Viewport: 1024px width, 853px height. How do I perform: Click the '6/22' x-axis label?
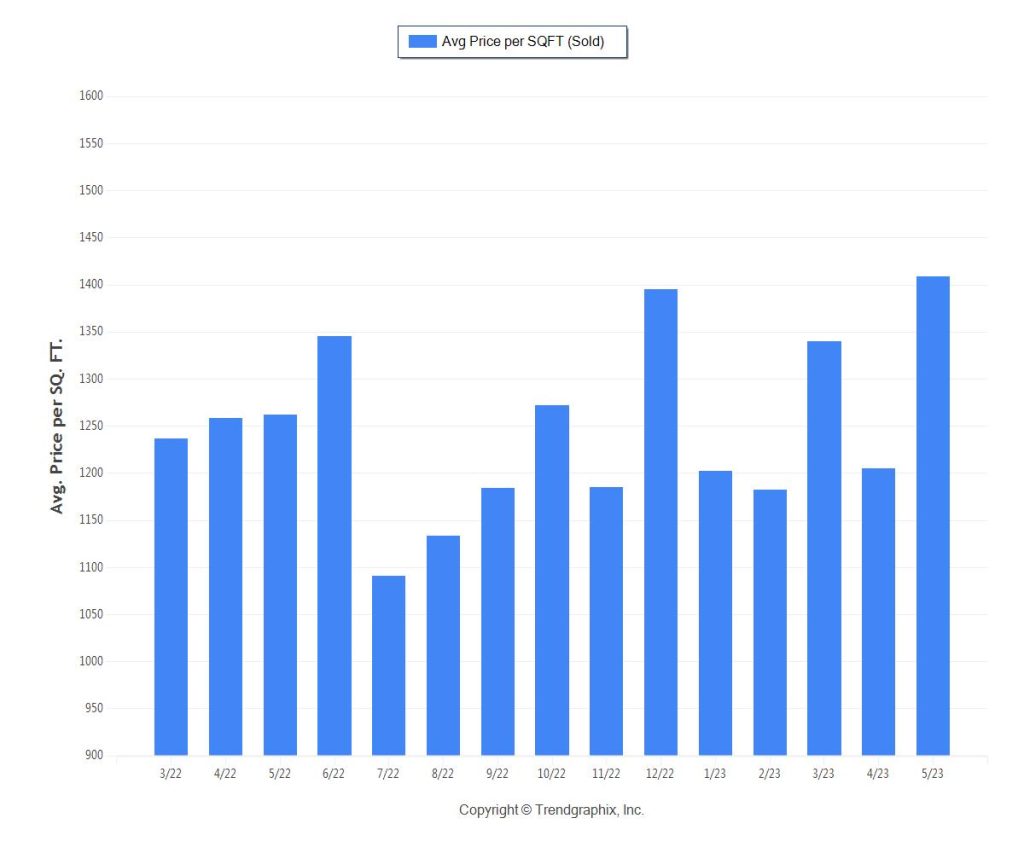click(x=334, y=773)
